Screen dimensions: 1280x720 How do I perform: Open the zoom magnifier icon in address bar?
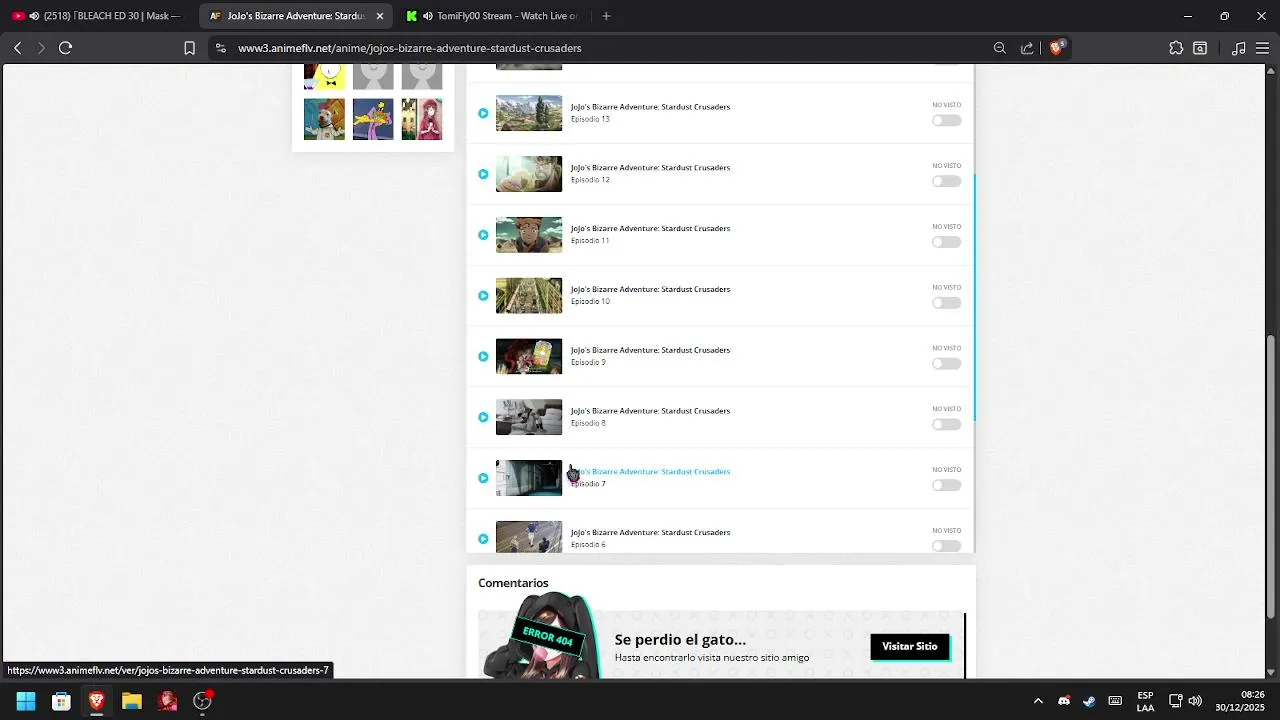999,48
